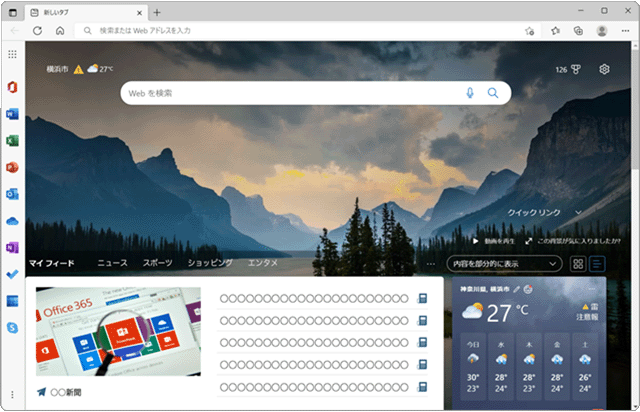The image size is (640, 412).
Task: Open the browser Settings and more menu
Action: pos(625,31)
